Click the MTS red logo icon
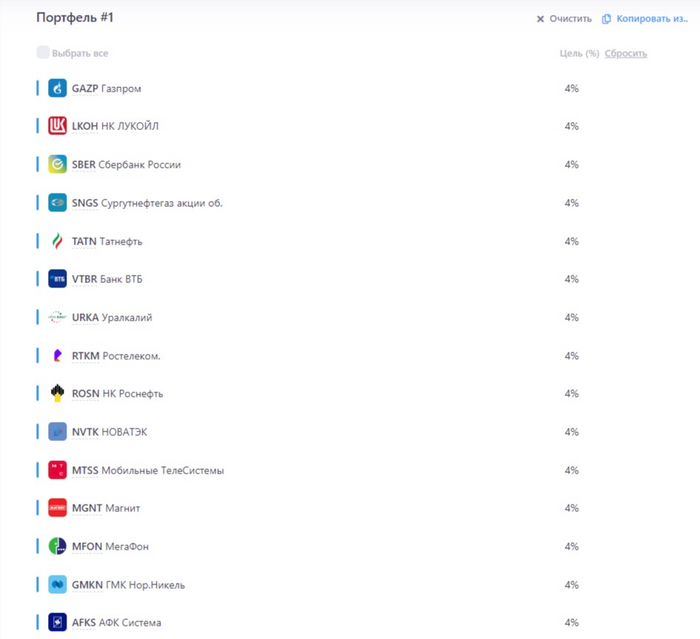 click(57, 470)
